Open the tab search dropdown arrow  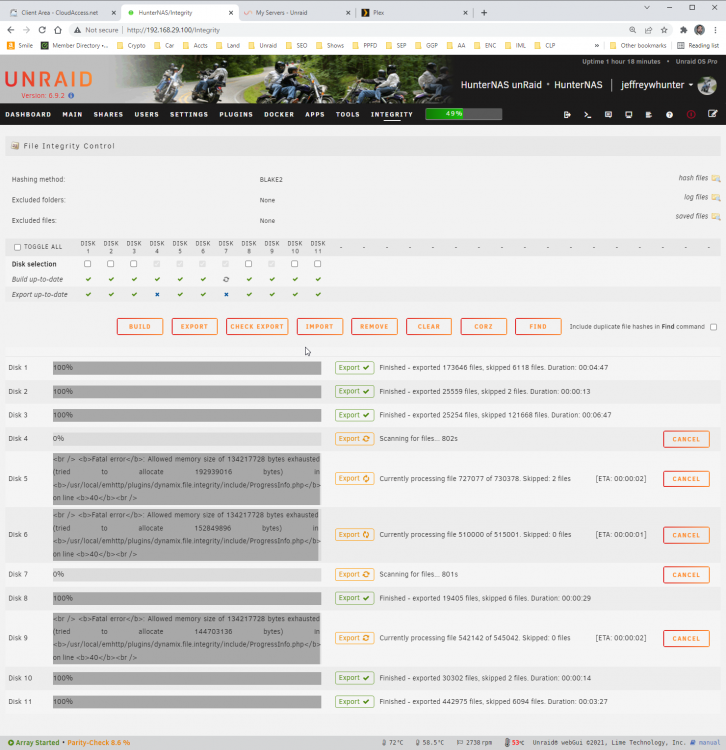tap(647, 8)
